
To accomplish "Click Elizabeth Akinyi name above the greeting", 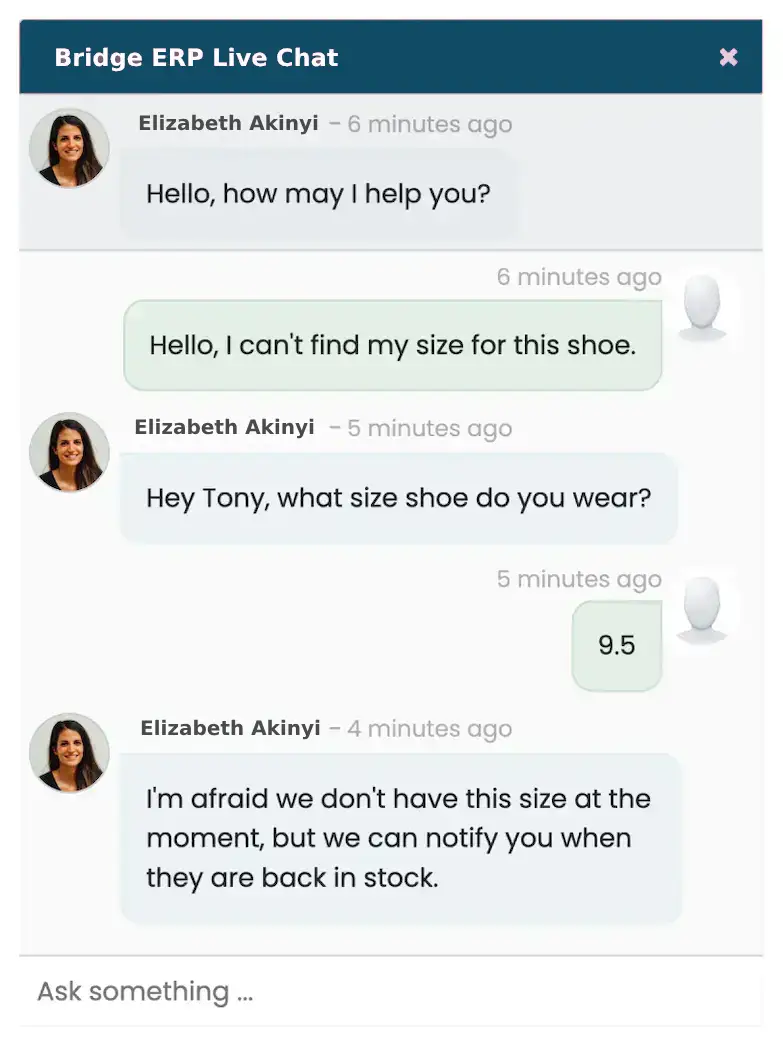I will click(x=228, y=123).
